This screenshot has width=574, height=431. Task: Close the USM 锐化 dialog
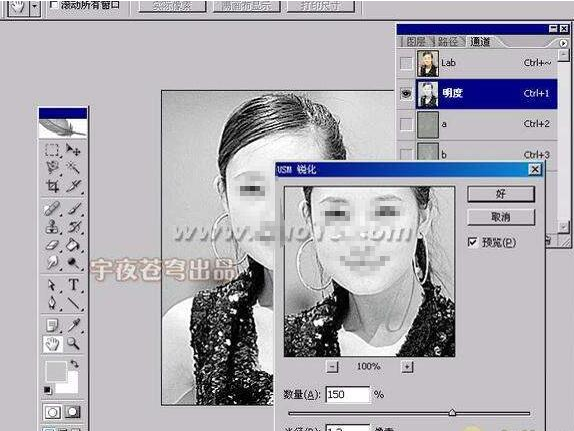coord(535,169)
